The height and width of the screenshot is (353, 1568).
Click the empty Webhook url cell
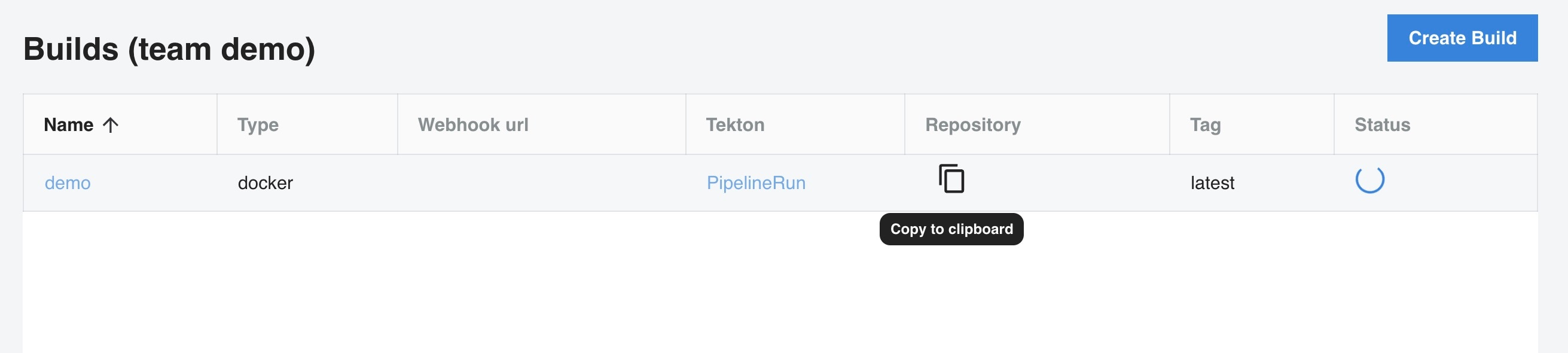541,182
